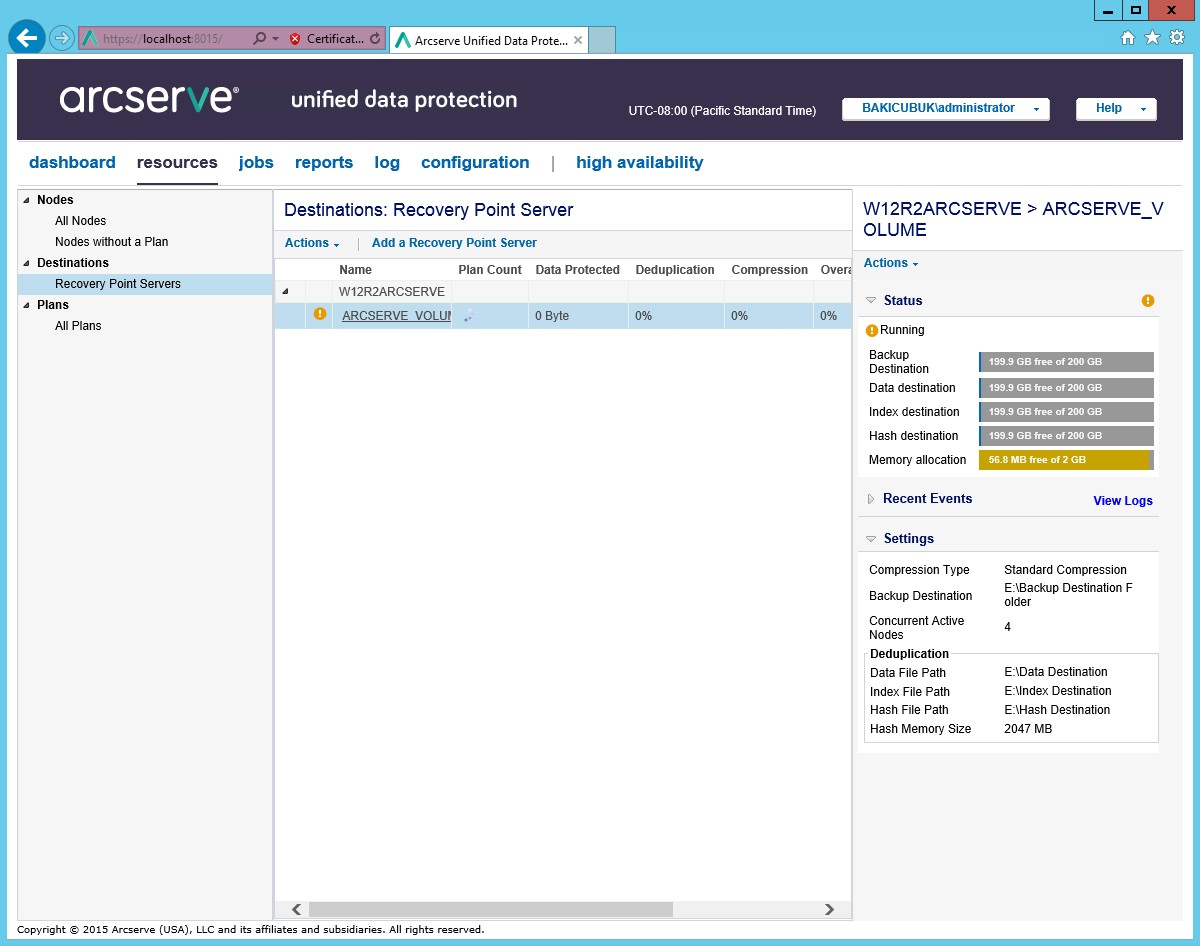Image resolution: width=1200 pixels, height=946 pixels.
Task: Click the 'E:\Hash Destination' path value
Action: point(1057,710)
